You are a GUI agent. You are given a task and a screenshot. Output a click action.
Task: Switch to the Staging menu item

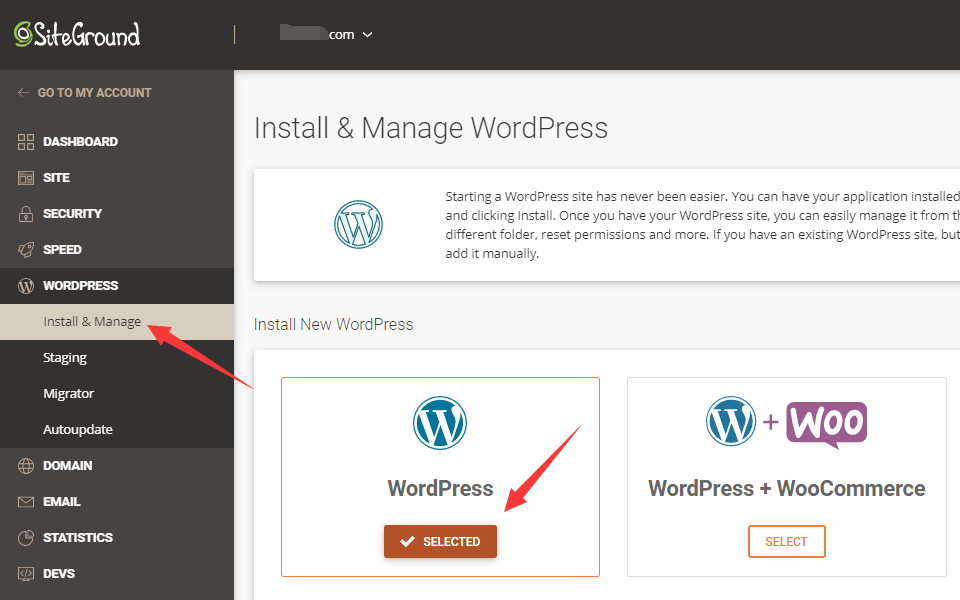pos(65,357)
